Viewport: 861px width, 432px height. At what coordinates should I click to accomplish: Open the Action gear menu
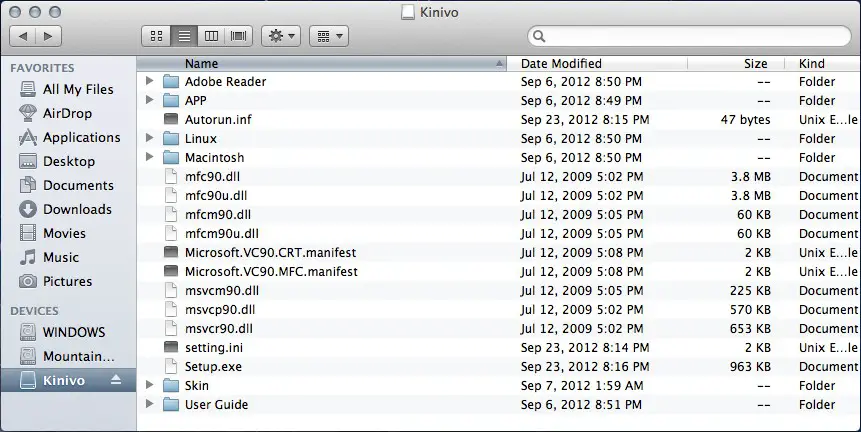(x=281, y=36)
